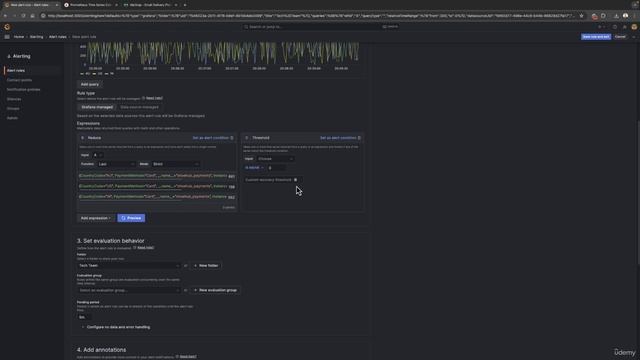Open Notification policies in the sidebar
The width and height of the screenshot is (640, 360).
[x=23, y=89]
